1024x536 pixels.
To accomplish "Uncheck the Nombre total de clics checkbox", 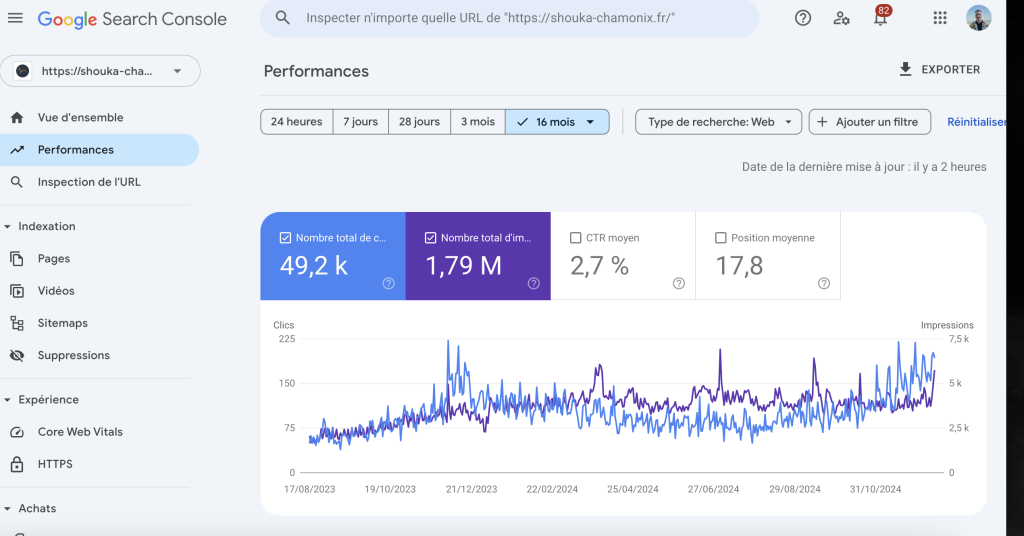I will pyautogui.click(x=286, y=238).
